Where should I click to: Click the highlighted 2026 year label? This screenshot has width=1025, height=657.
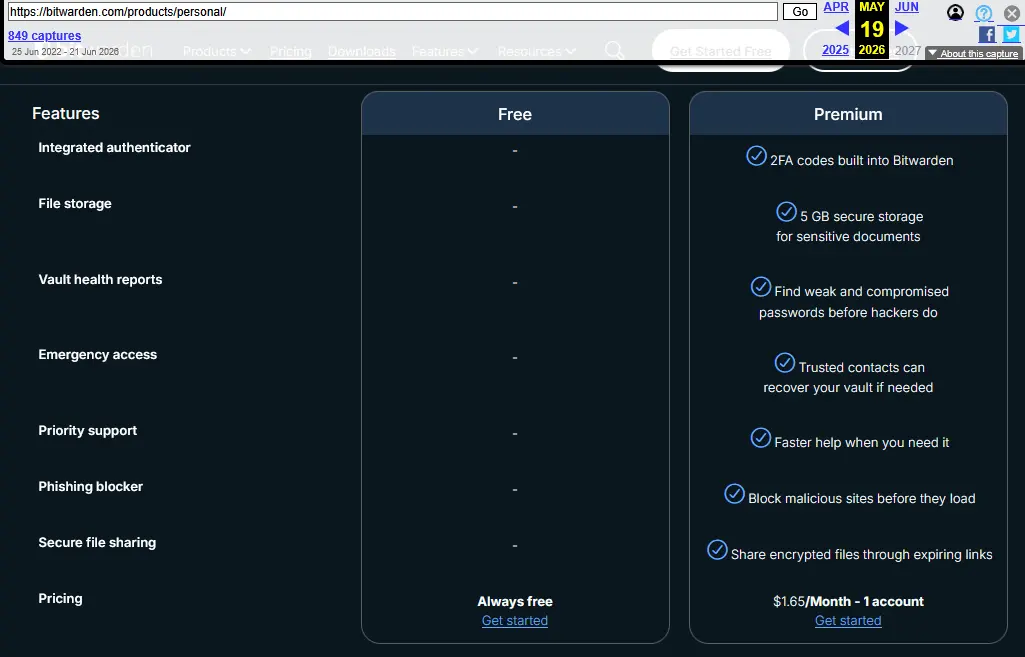click(x=871, y=50)
